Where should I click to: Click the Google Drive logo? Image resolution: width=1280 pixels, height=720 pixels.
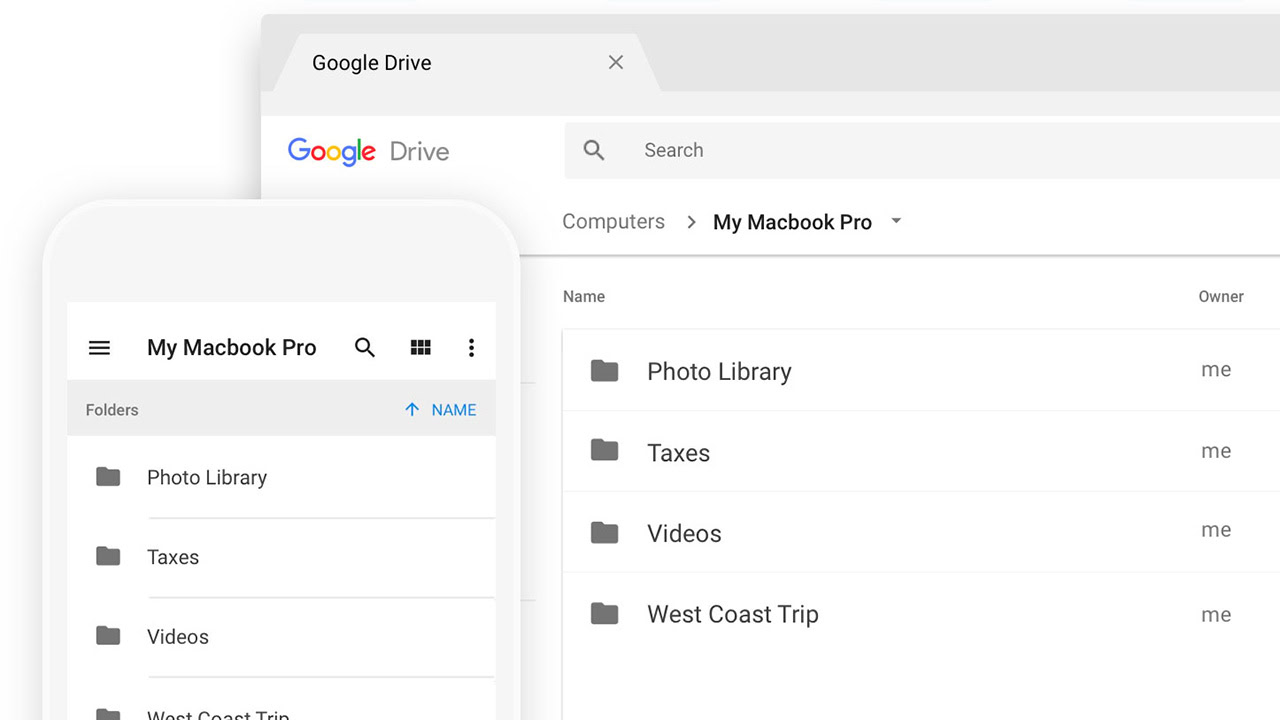[x=368, y=151]
